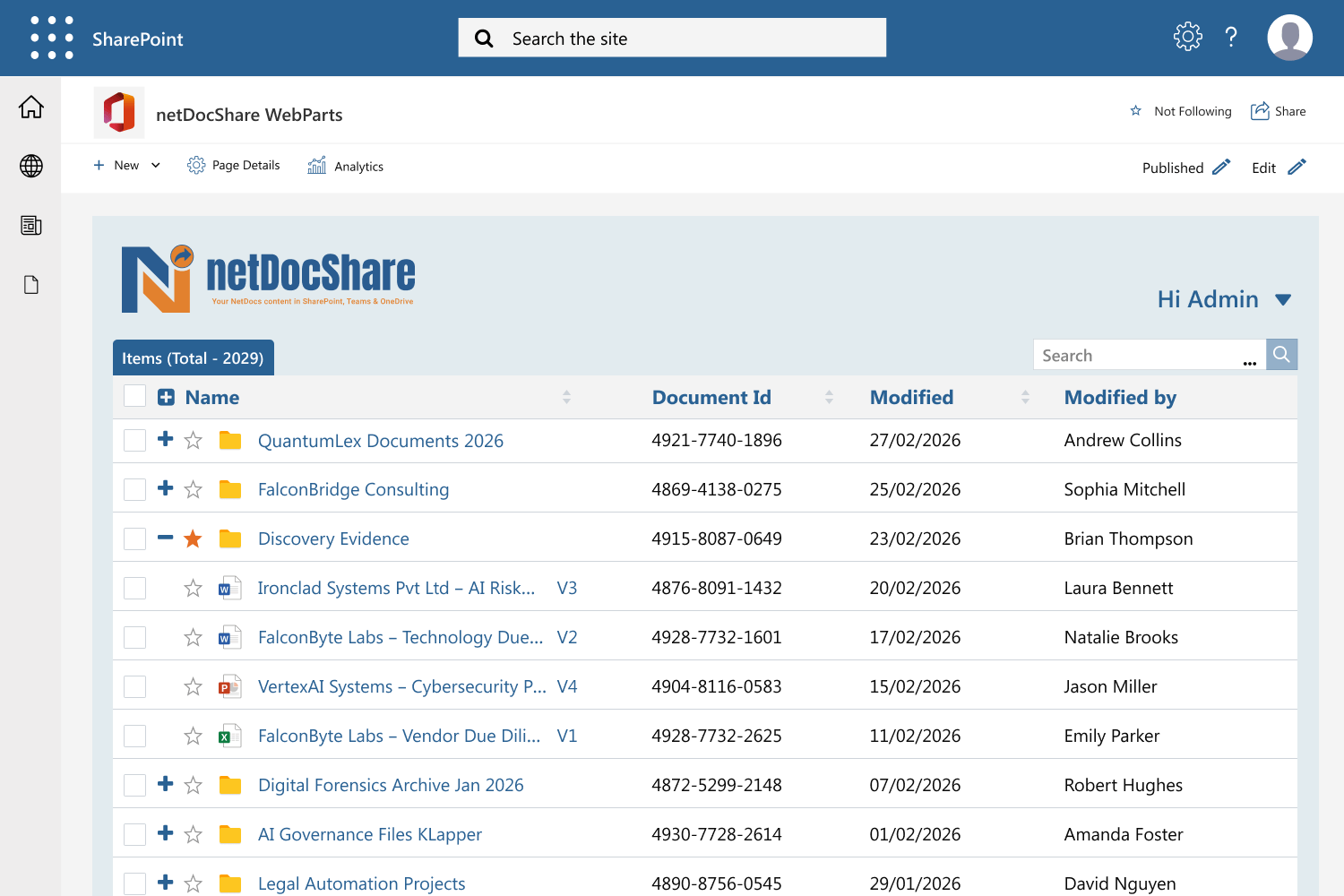Open the FalconBridge Consulting folder link
1344x896 pixels.
tap(353, 489)
